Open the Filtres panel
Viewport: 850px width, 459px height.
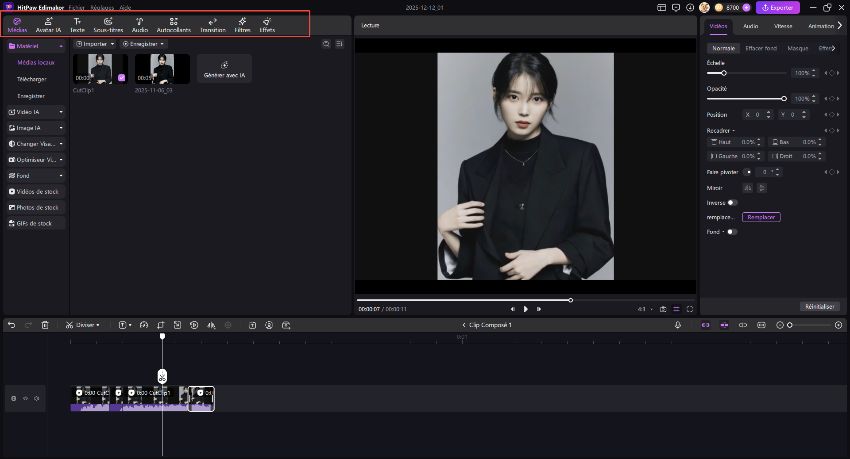pos(242,25)
